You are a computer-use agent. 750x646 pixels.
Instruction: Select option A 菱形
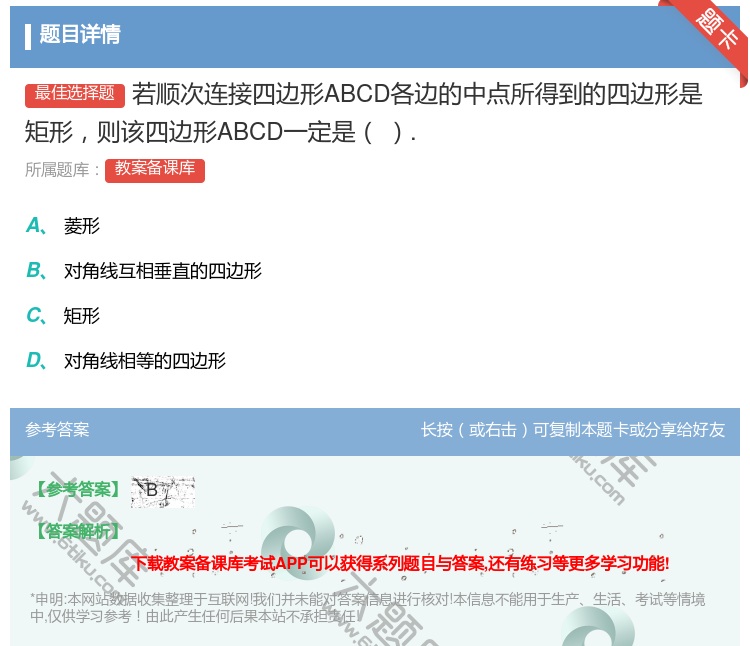point(63,226)
